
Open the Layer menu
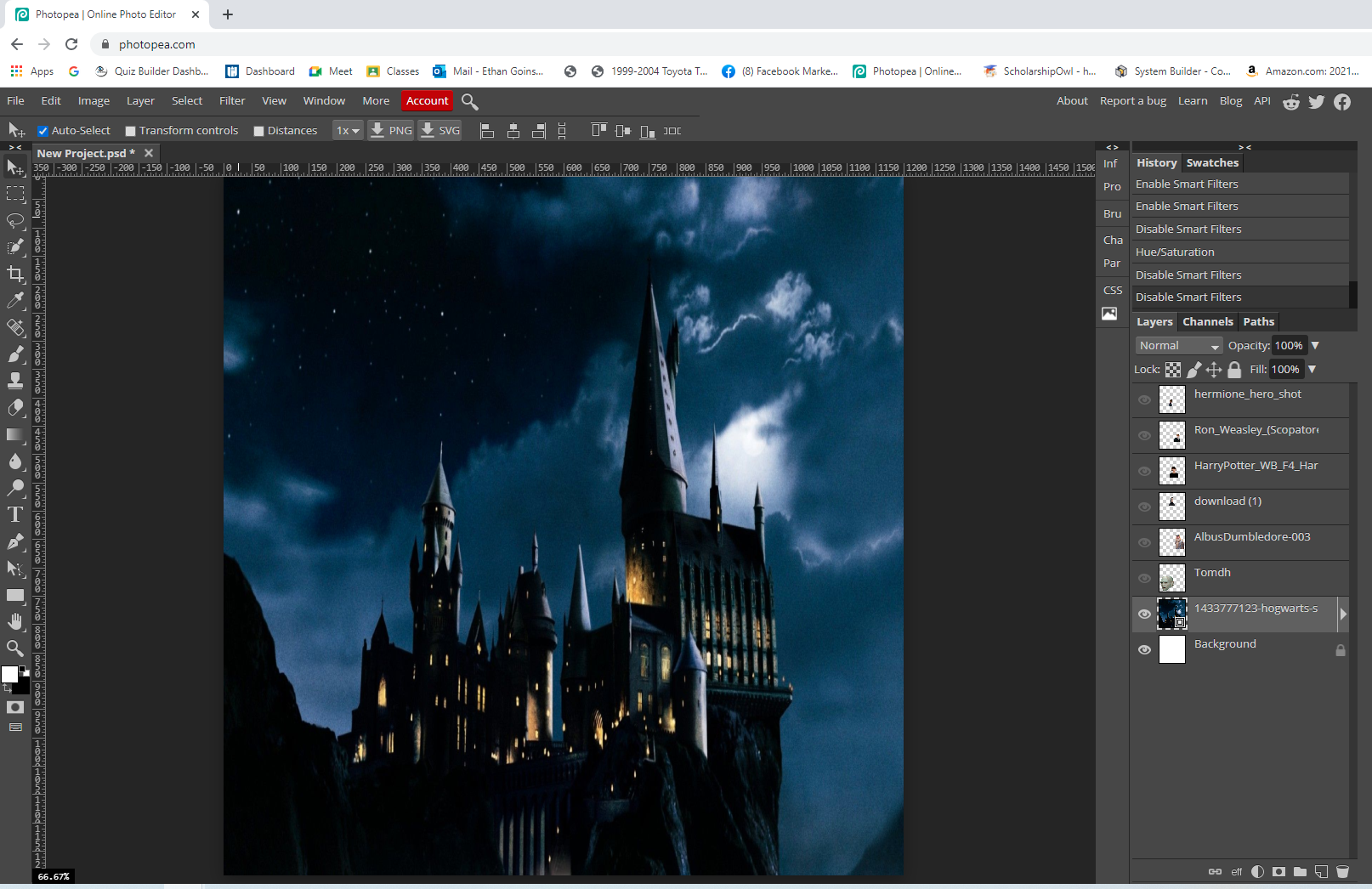140,100
